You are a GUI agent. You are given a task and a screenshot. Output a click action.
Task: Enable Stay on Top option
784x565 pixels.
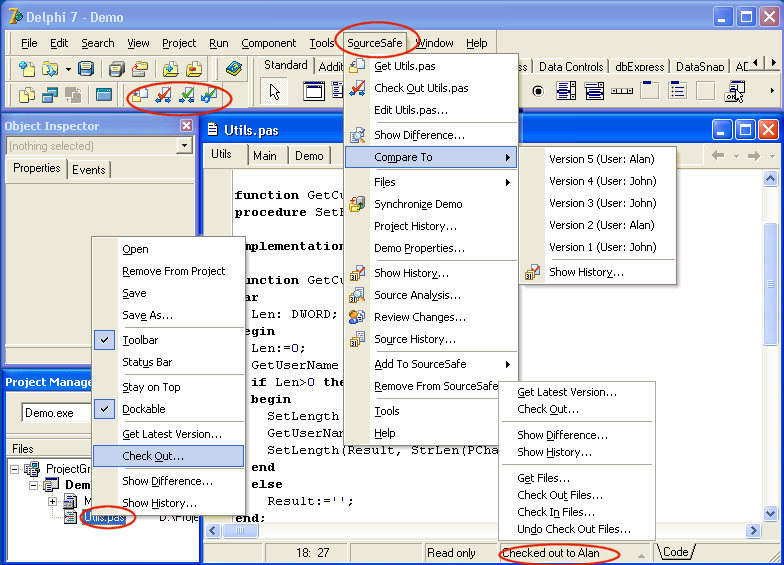tap(151, 387)
